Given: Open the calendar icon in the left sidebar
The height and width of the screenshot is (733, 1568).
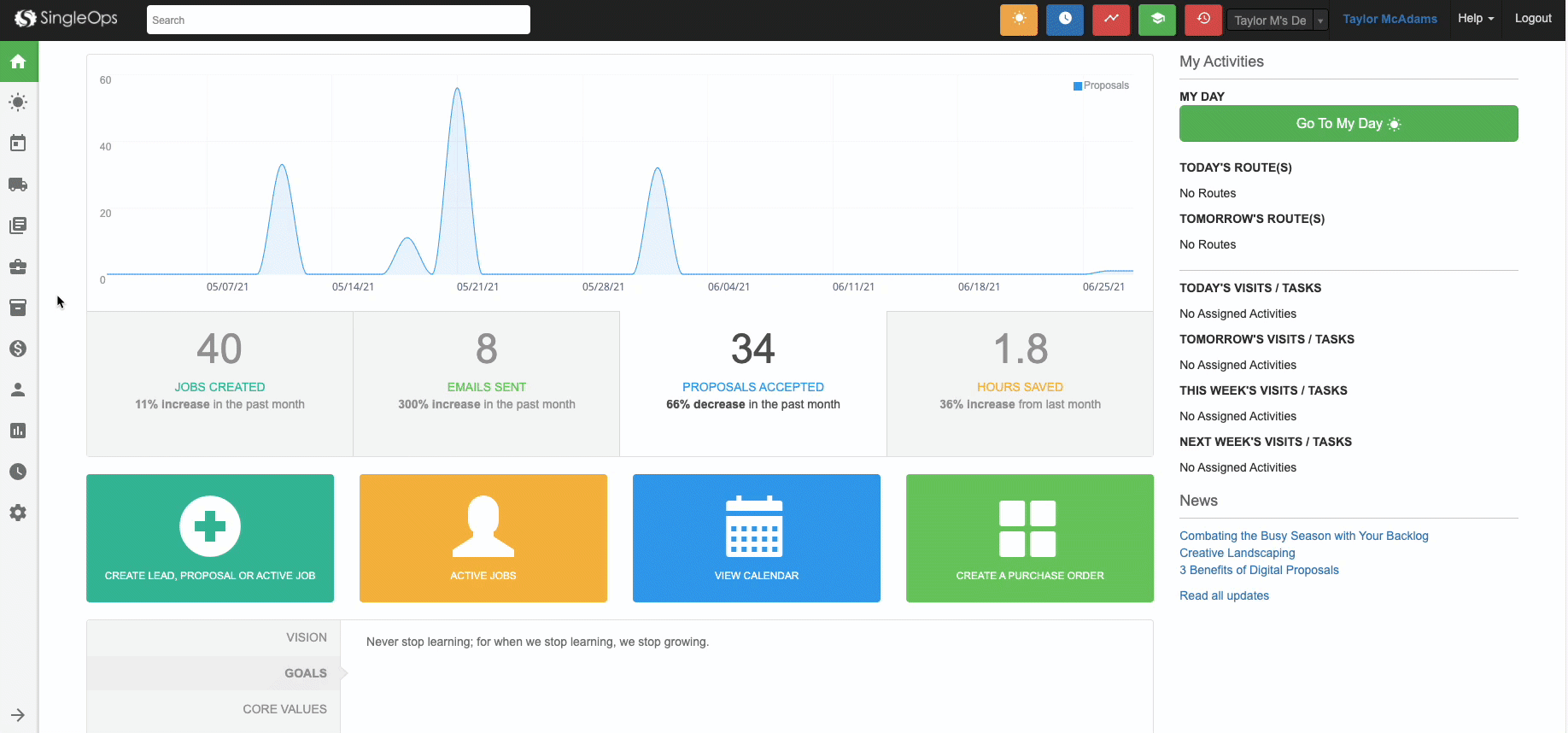Looking at the screenshot, I should 18,144.
